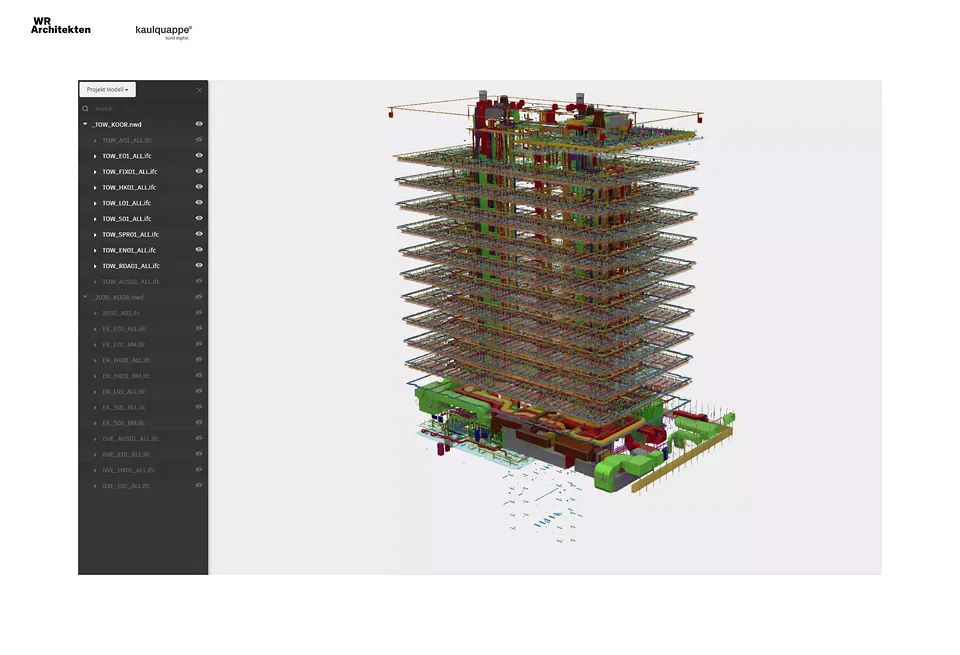The width and height of the screenshot is (960, 655).
Task: Show the _2030_KOOR.nwd model group
Action: pos(199,297)
